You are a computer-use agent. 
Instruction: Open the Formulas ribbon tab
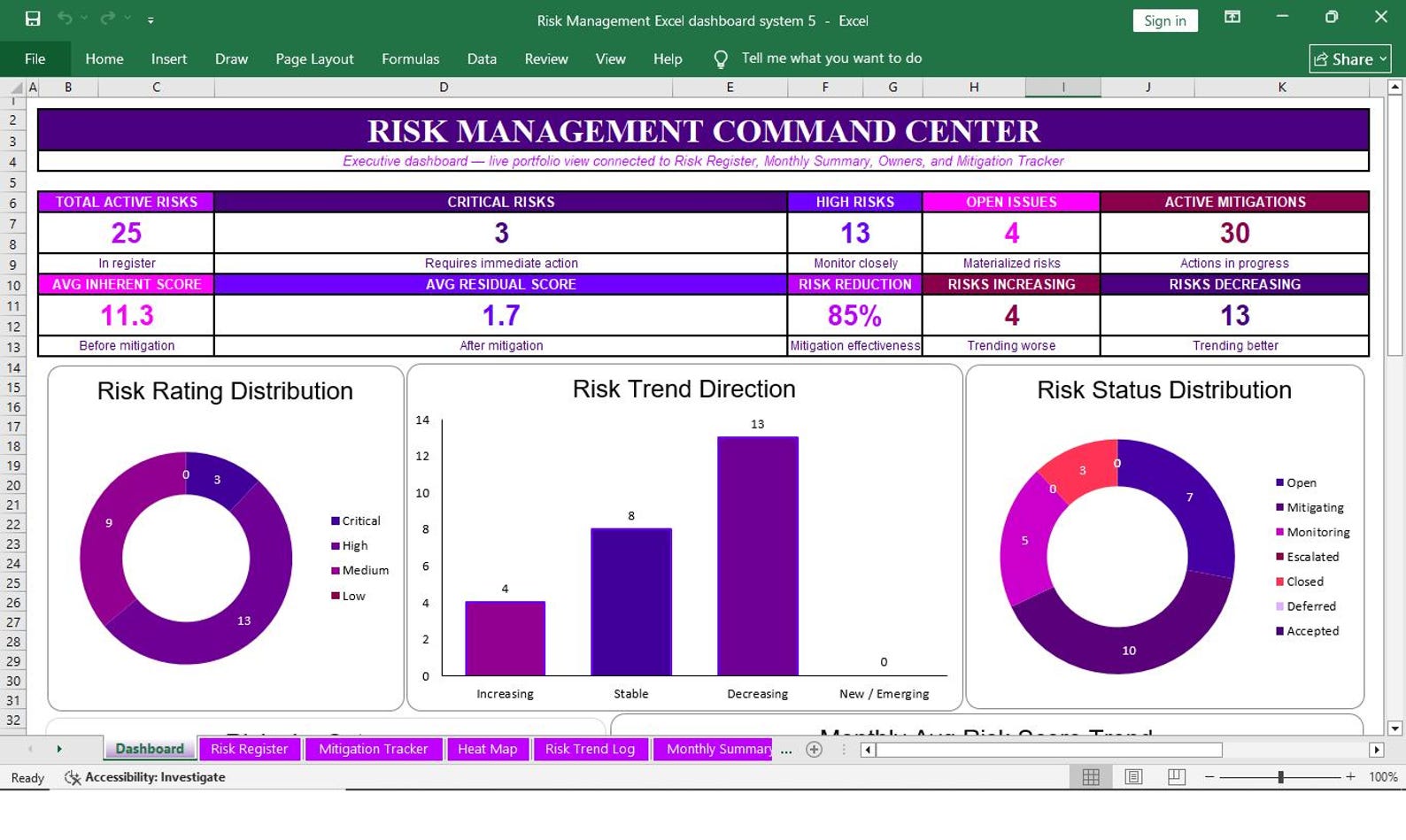(410, 58)
